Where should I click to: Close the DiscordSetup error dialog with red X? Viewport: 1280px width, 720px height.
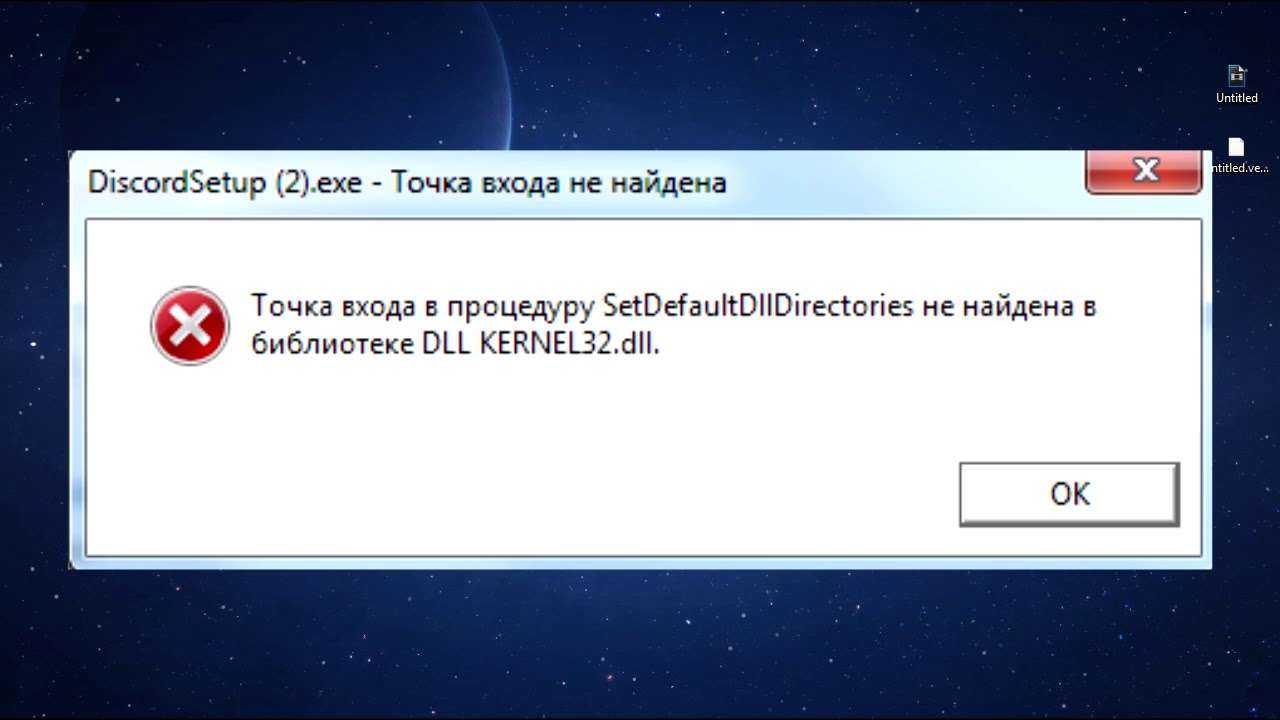(1144, 171)
